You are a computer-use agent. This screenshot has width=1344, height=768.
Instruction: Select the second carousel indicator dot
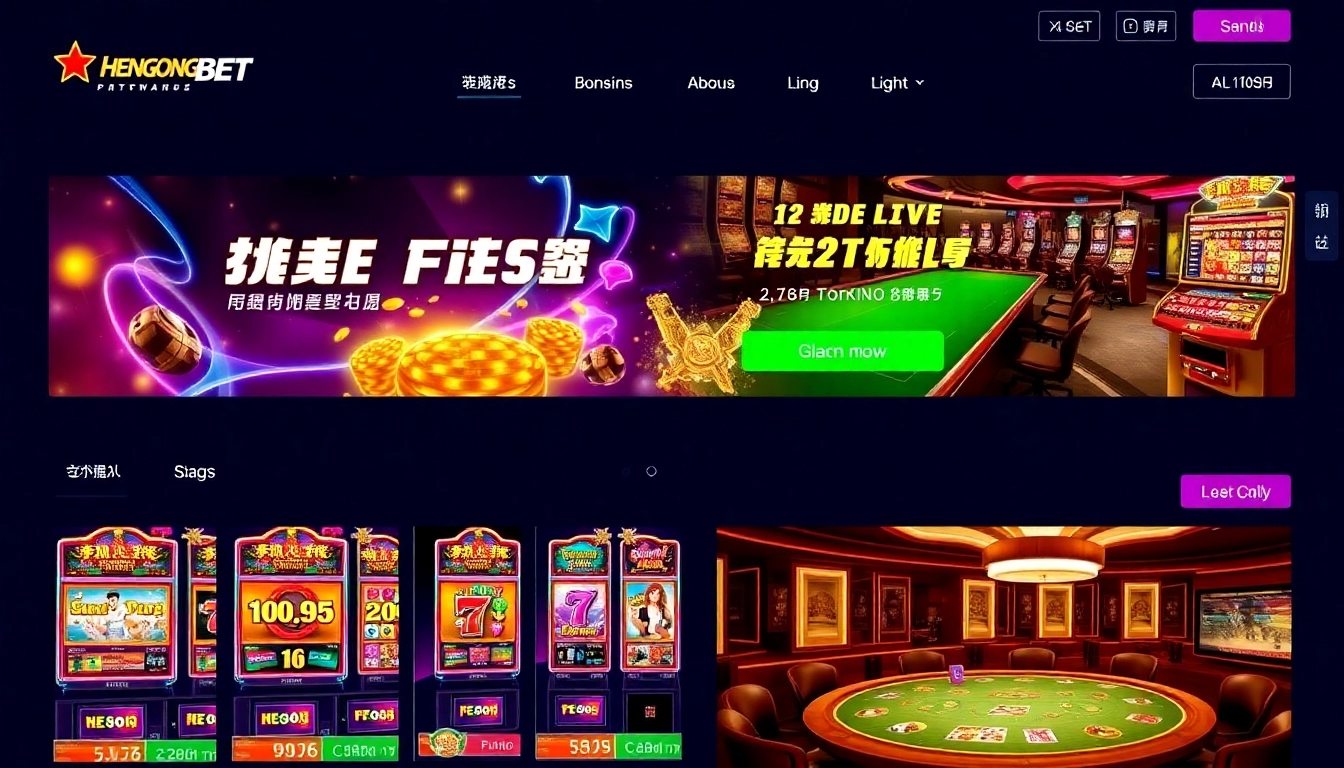click(651, 471)
